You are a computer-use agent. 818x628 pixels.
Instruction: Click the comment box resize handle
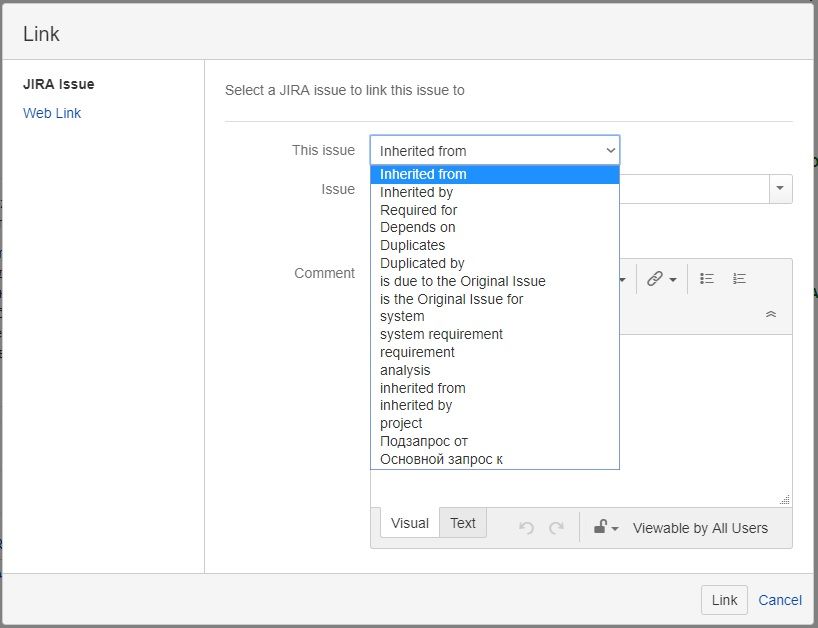(x=785, y=500)
